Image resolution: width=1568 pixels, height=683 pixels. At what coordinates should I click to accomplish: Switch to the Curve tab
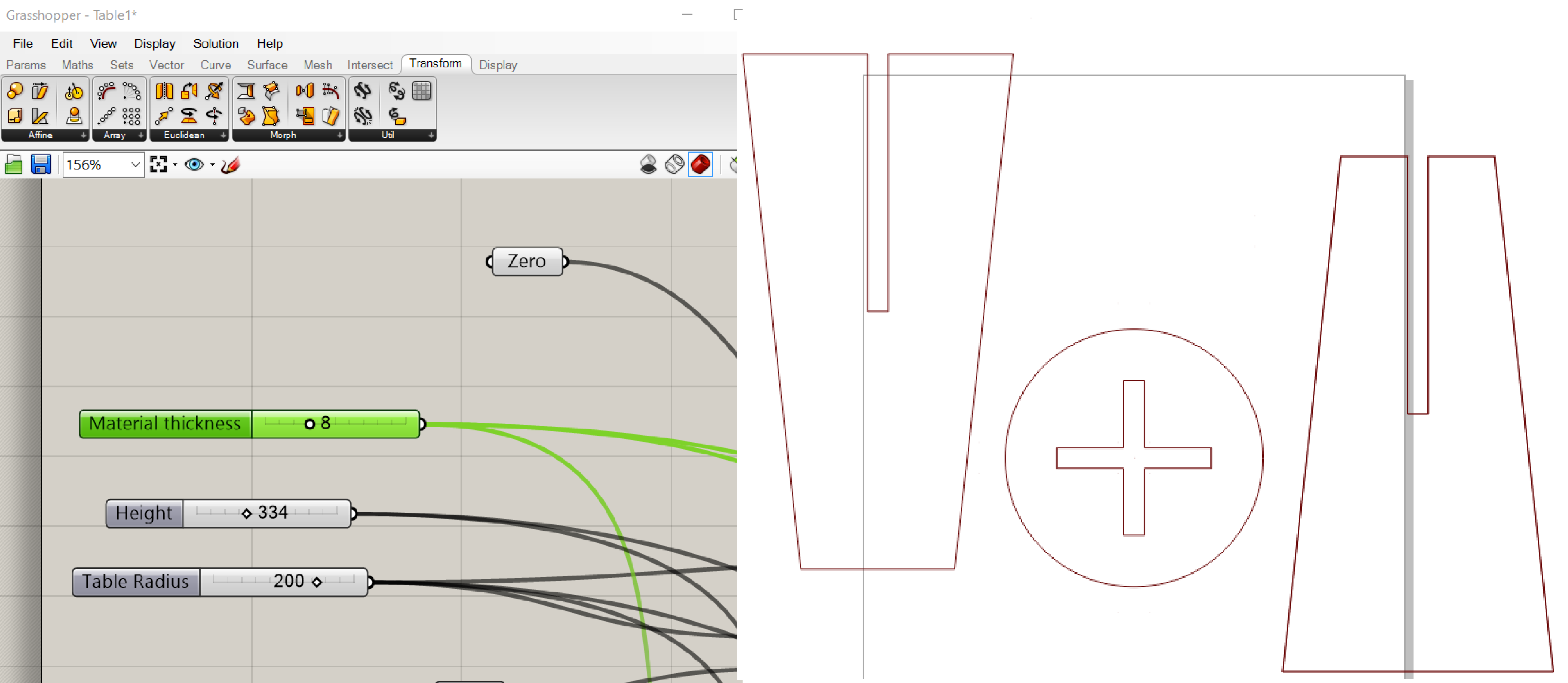pyautogui.click(x=215, y=65)
